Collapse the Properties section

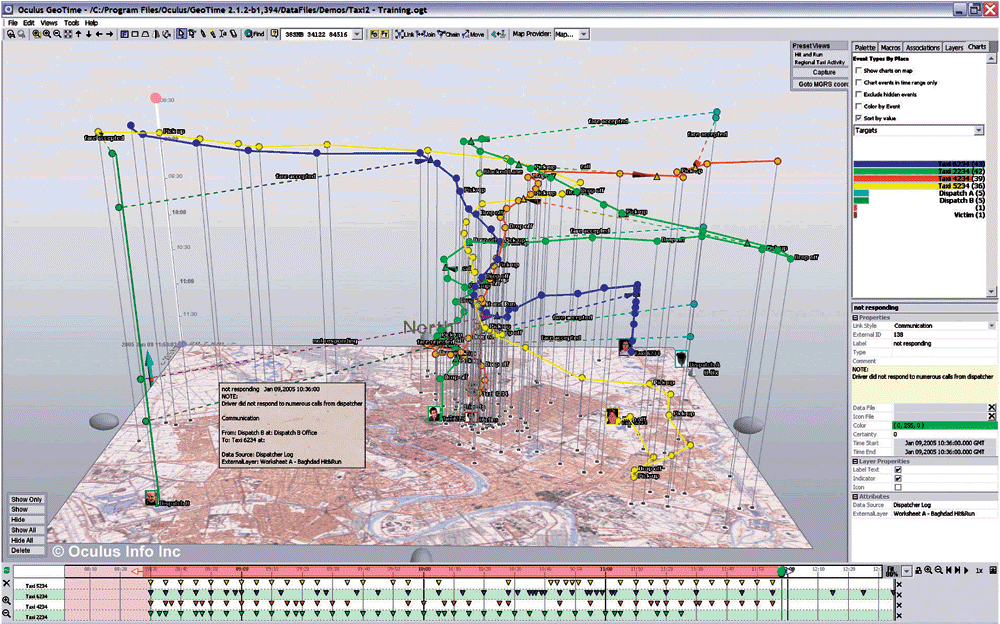click(x=855, y=317)
